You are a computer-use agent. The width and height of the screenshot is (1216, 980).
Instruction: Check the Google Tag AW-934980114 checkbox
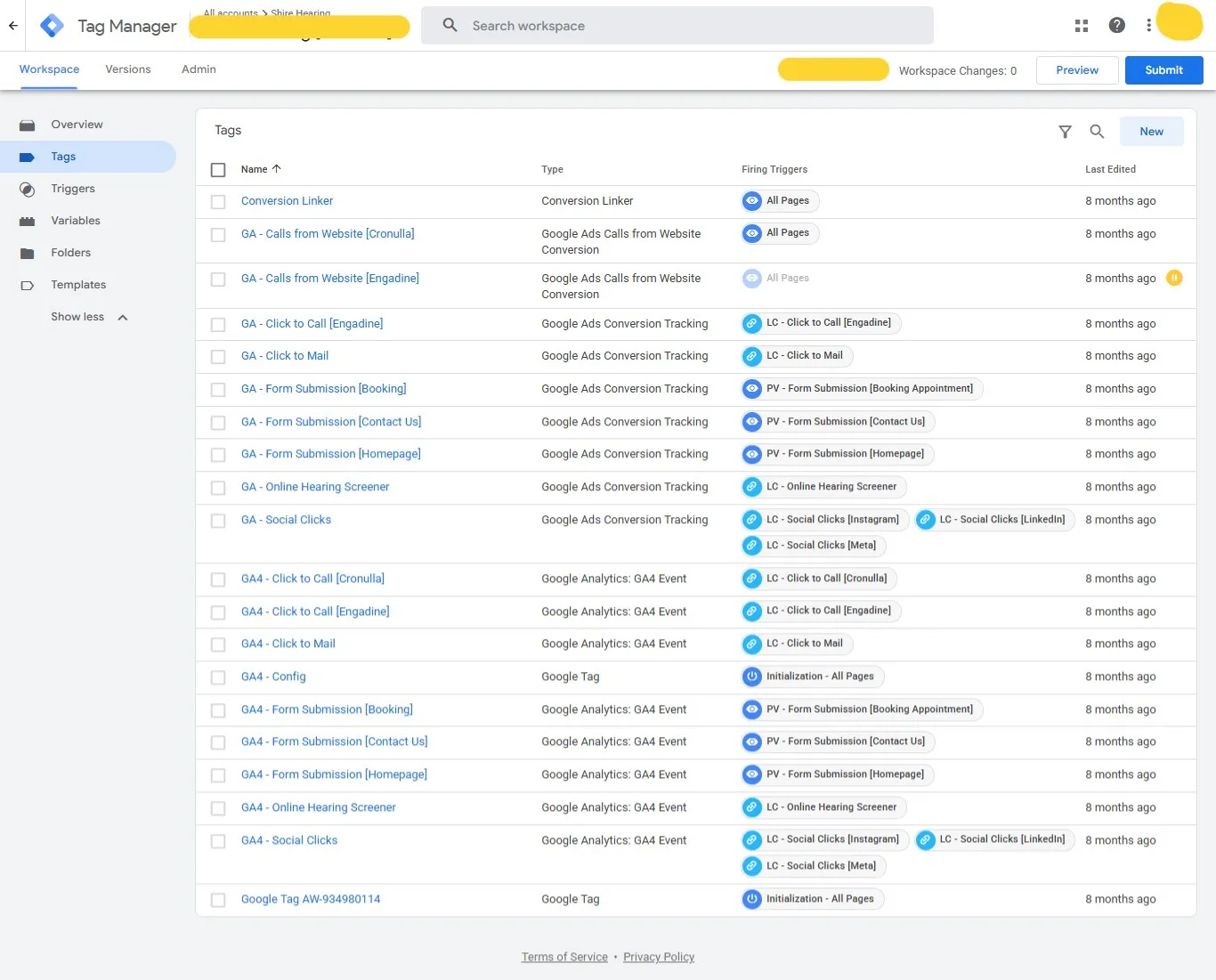(x=218, y=900)
